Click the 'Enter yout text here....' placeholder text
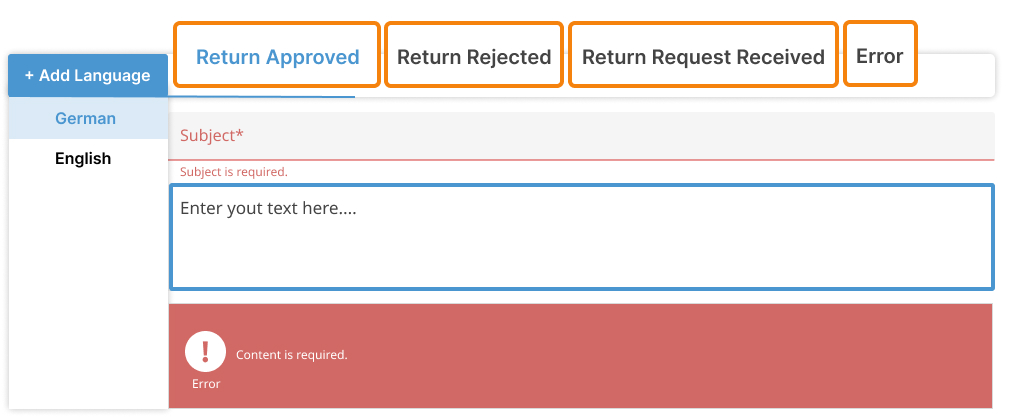This screenshot has height=417, width=1014. click(x=268, y=208)
